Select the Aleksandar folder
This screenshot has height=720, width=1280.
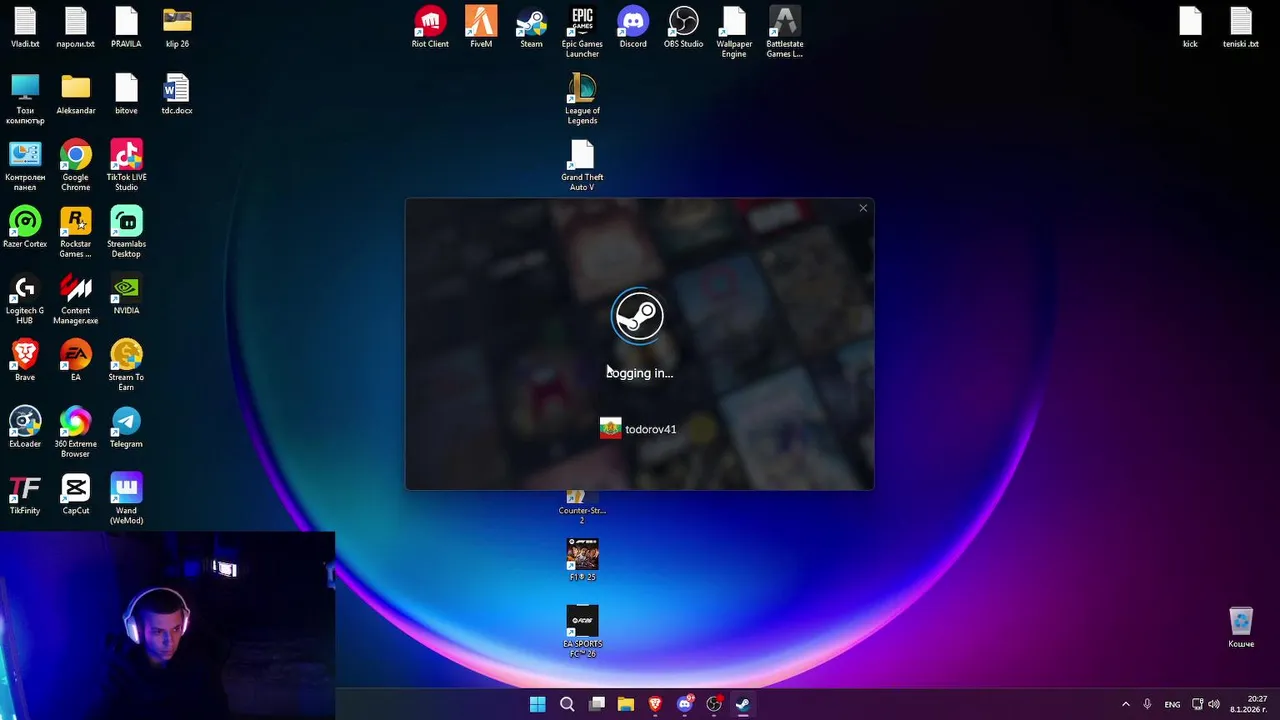[76, 94]
